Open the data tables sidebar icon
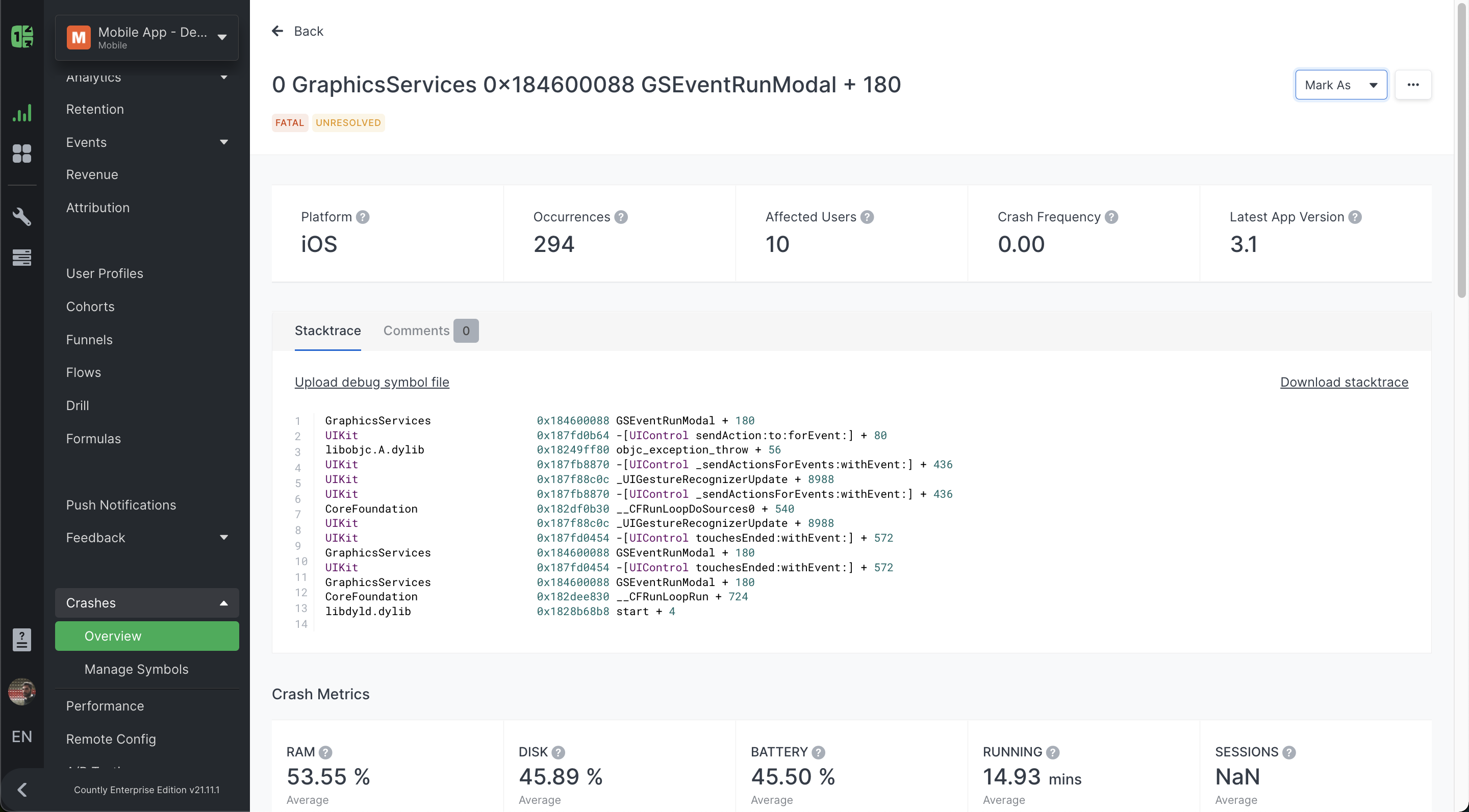Viewport: 1469px width, 812px height. pos(22,257)
